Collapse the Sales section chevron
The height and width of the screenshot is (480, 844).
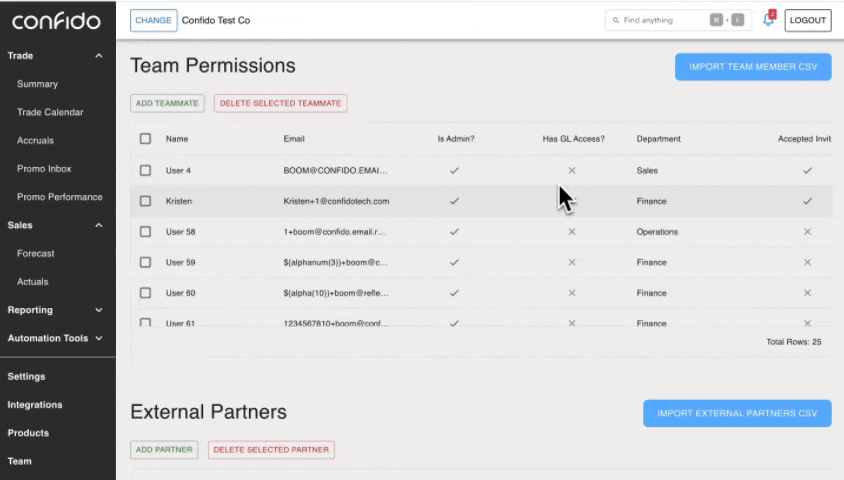[x=99, y=225]
